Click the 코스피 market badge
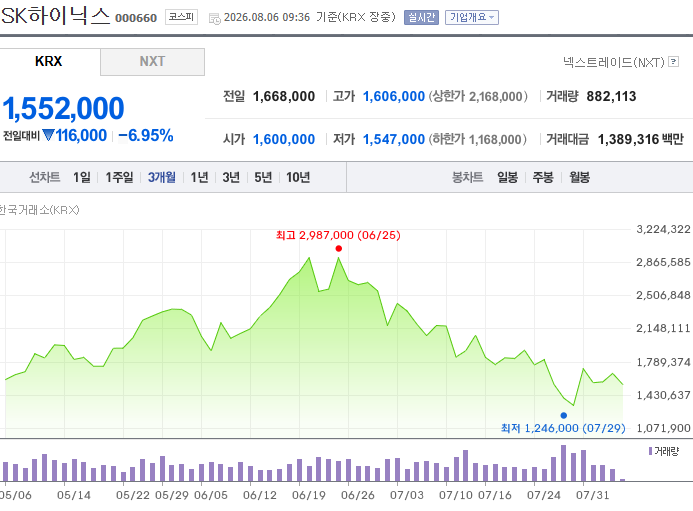The image size is (693, 511). click(181, 17)
